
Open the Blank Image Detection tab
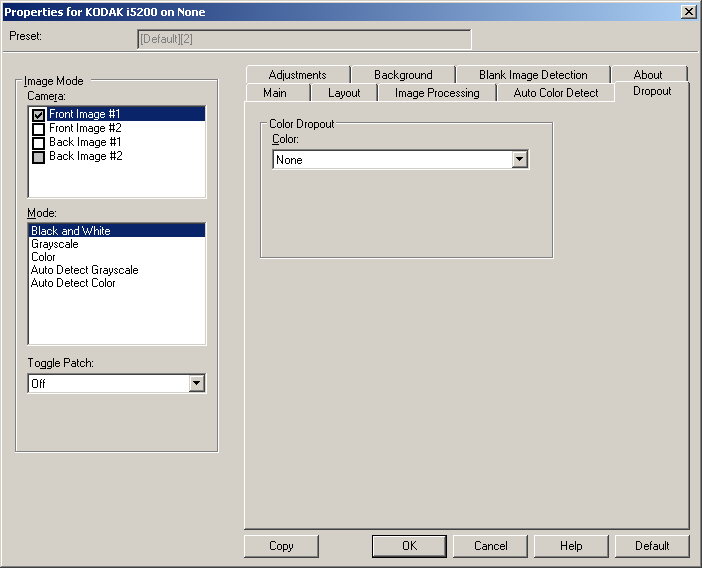533,75
